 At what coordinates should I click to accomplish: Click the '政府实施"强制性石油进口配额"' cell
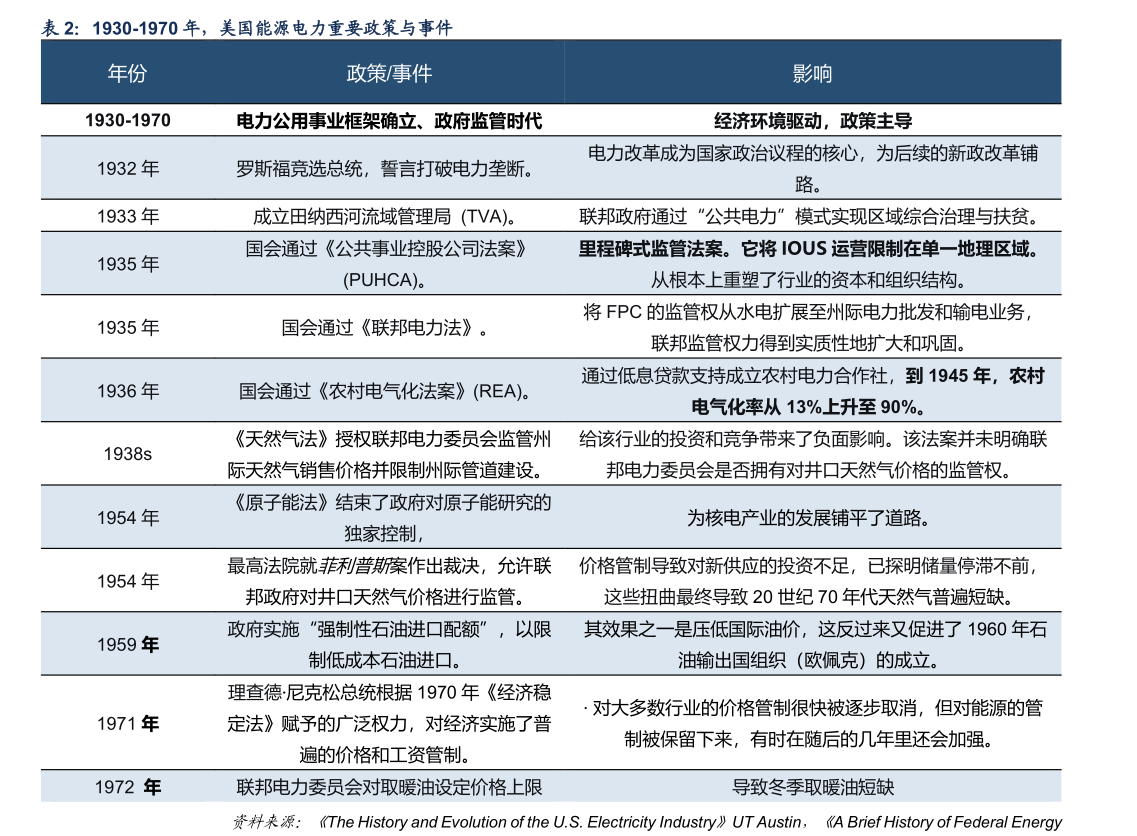[x=389, y=645]
